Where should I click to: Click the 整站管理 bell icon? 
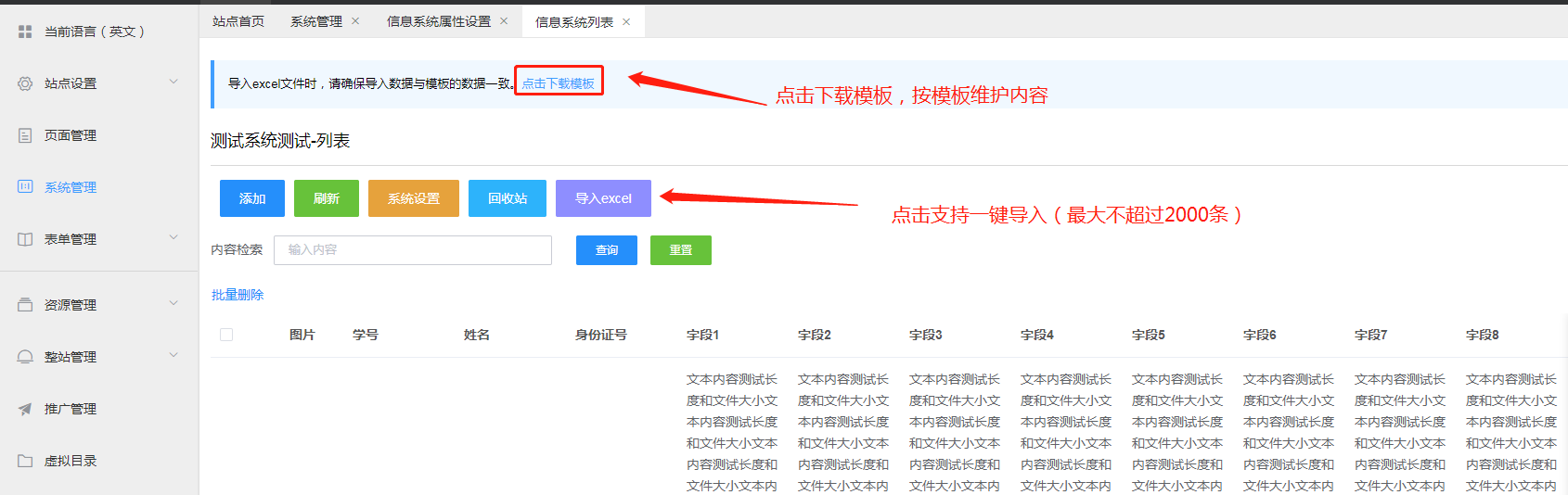point(25,357)
